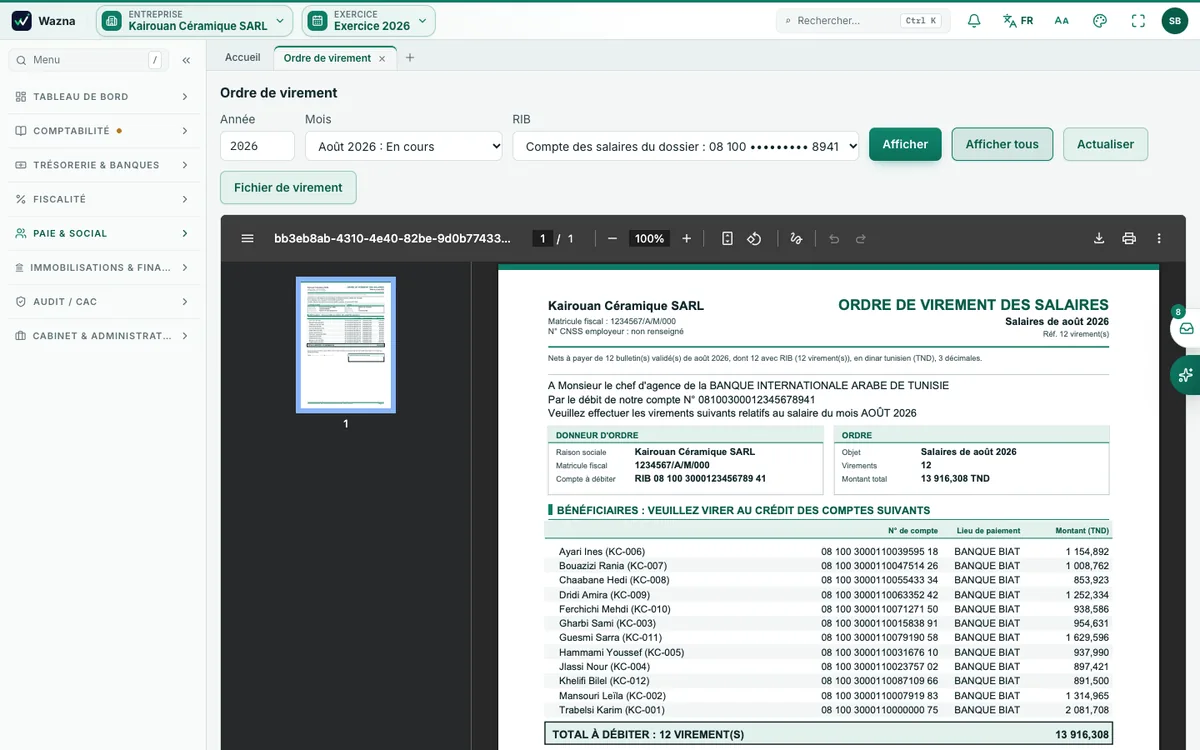Focus the Menu search field in sidebar
1200x750 pixels.
click(x=88, y=60)
